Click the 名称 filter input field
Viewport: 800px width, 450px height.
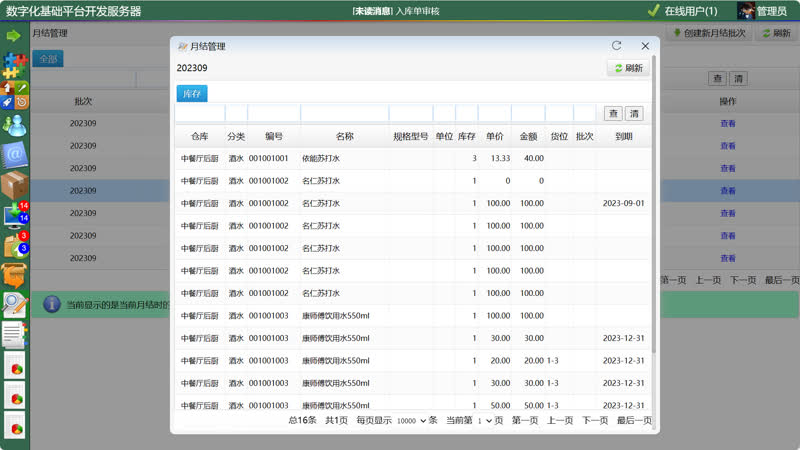343,114
